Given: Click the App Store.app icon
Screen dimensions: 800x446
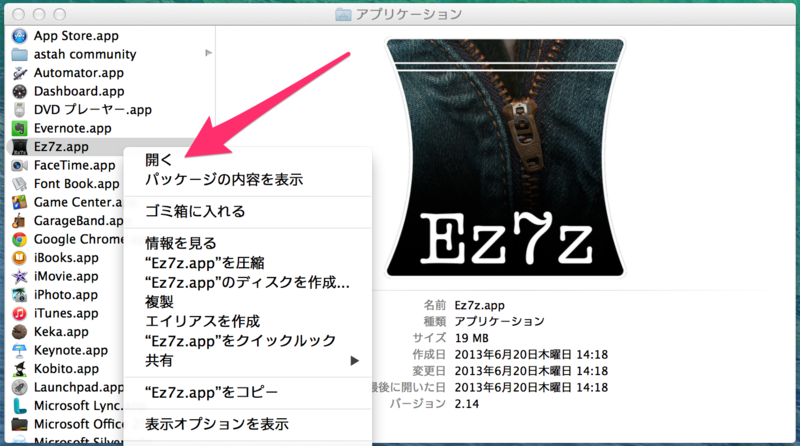Looking at the screenshot, I should click(19, 36).
